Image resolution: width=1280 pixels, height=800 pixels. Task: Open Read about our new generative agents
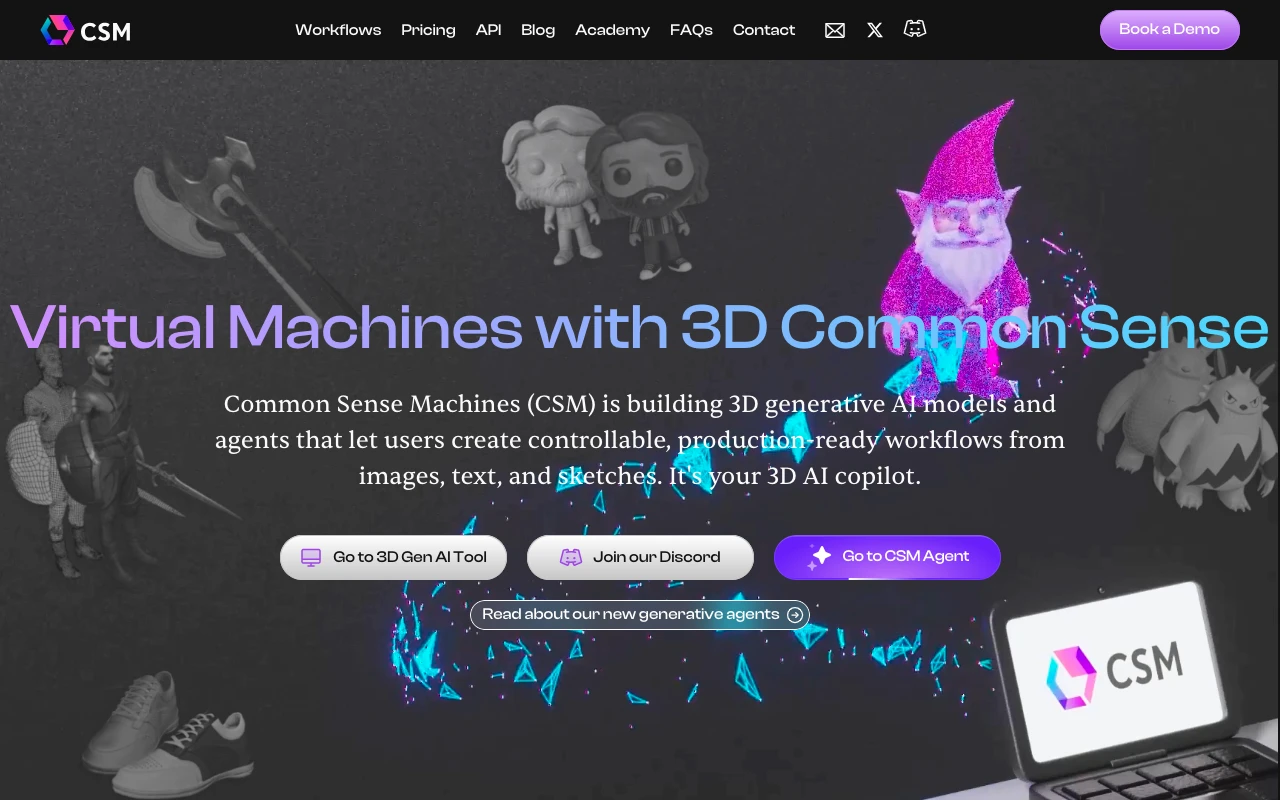click(640, 615)
